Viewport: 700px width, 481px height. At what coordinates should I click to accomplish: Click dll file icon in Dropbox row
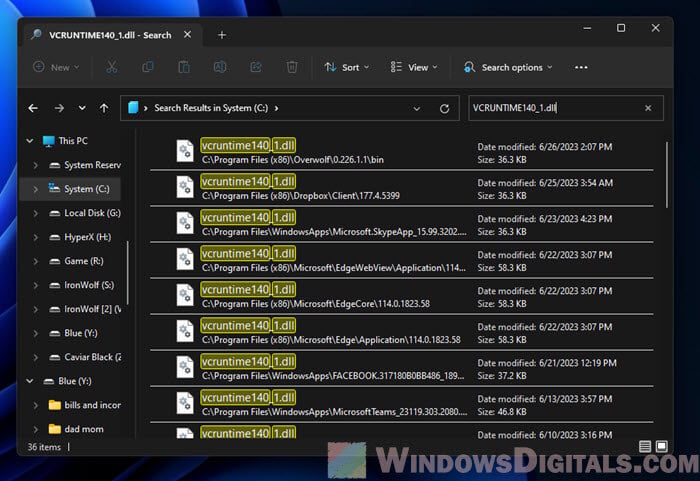point(185,187)
